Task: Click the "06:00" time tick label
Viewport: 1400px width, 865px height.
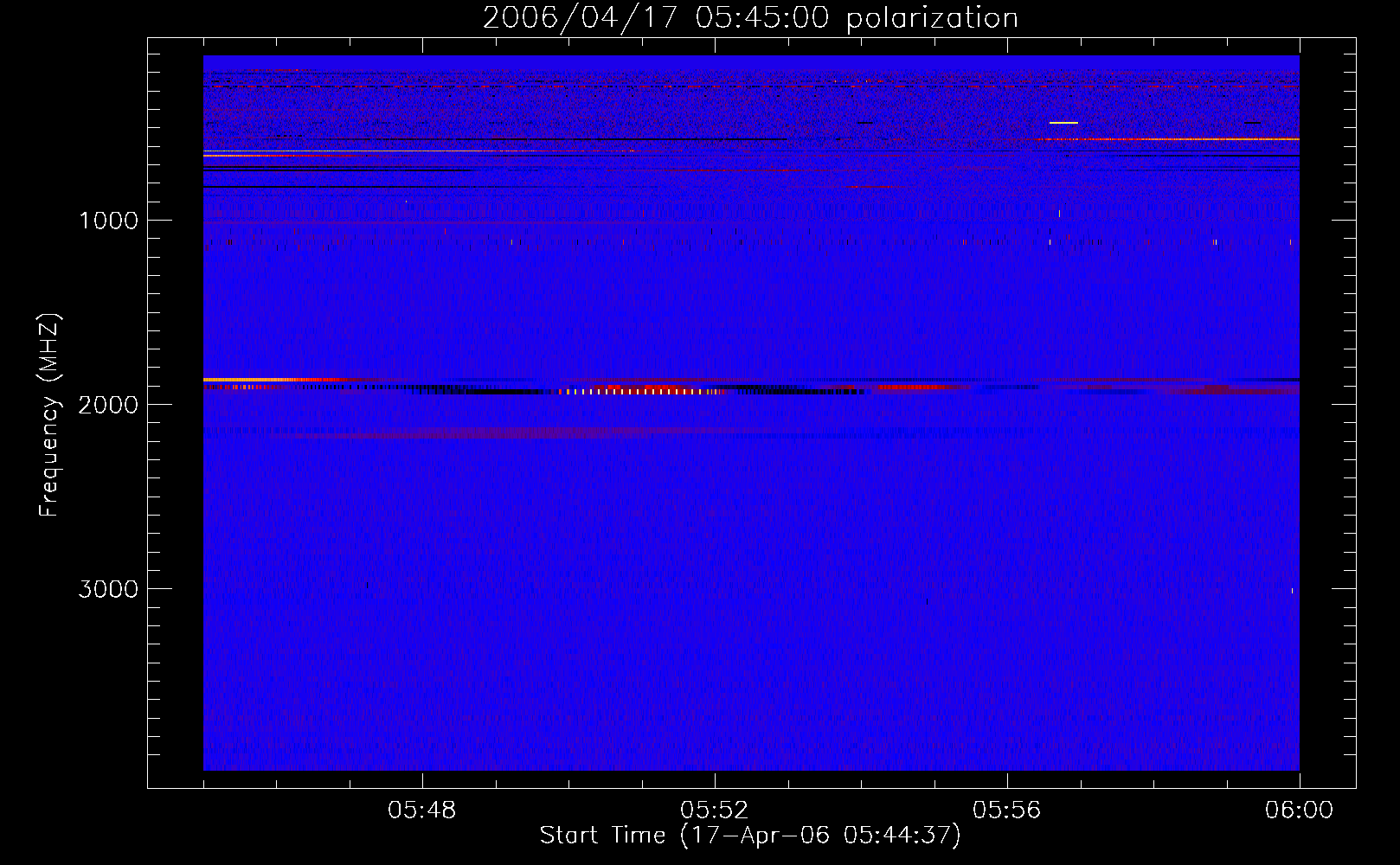Action: point(1299,811)
